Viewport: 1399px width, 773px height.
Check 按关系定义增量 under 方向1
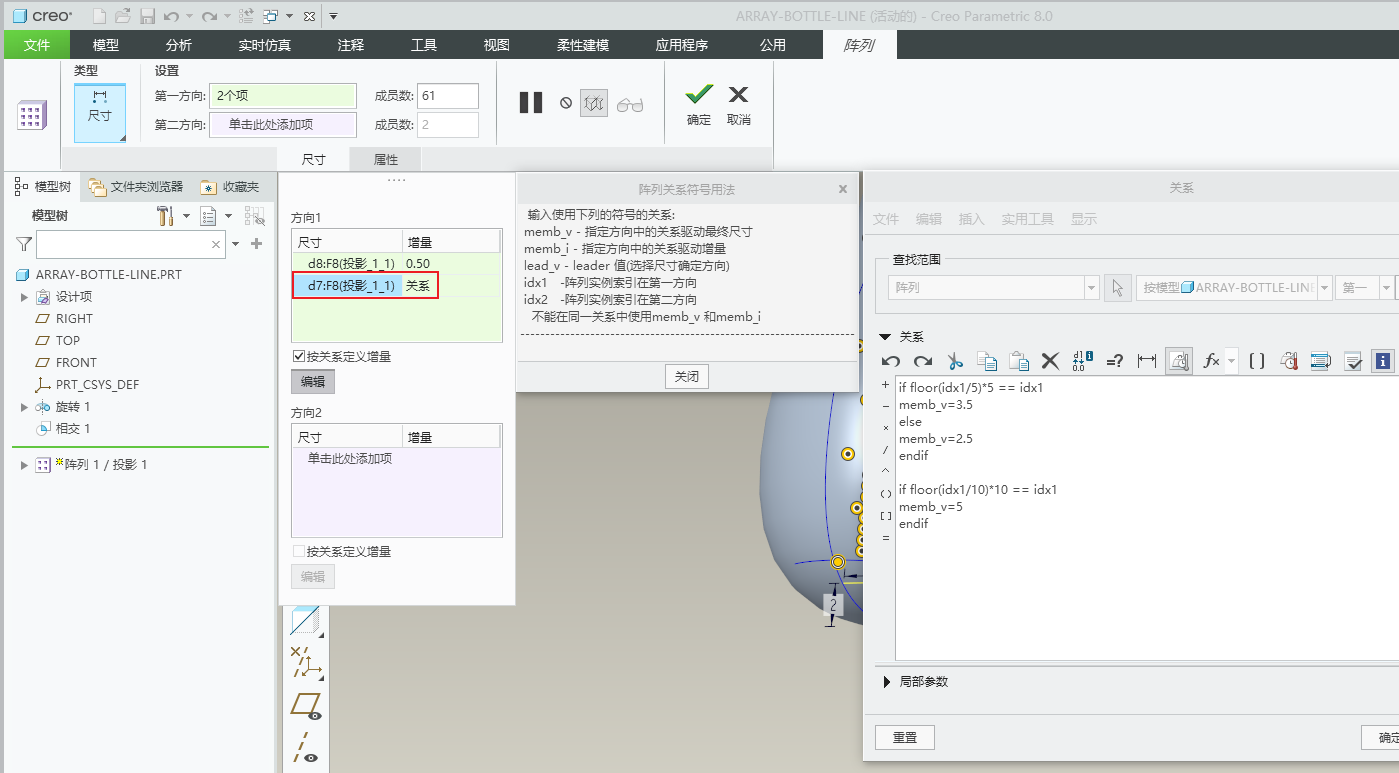click(x=298, y=356)
